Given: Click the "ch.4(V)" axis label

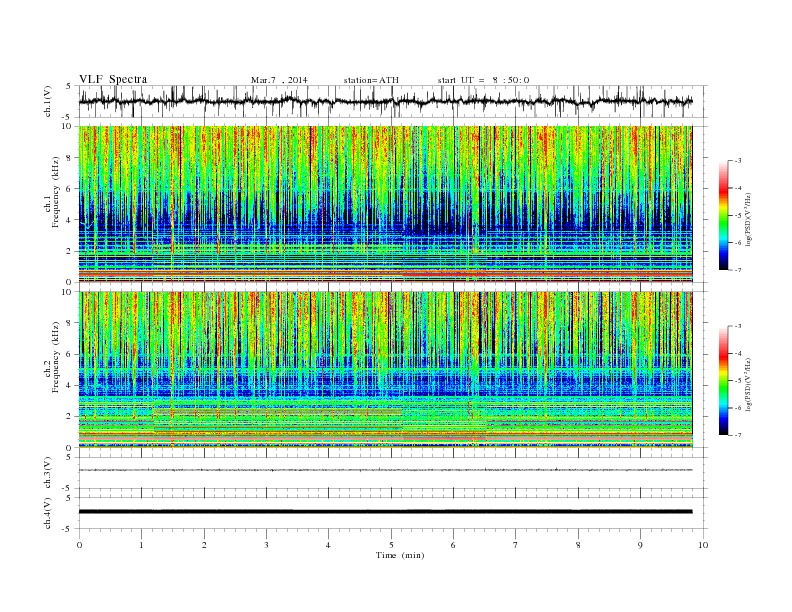Looking at the screenshot, I should 48,513.
